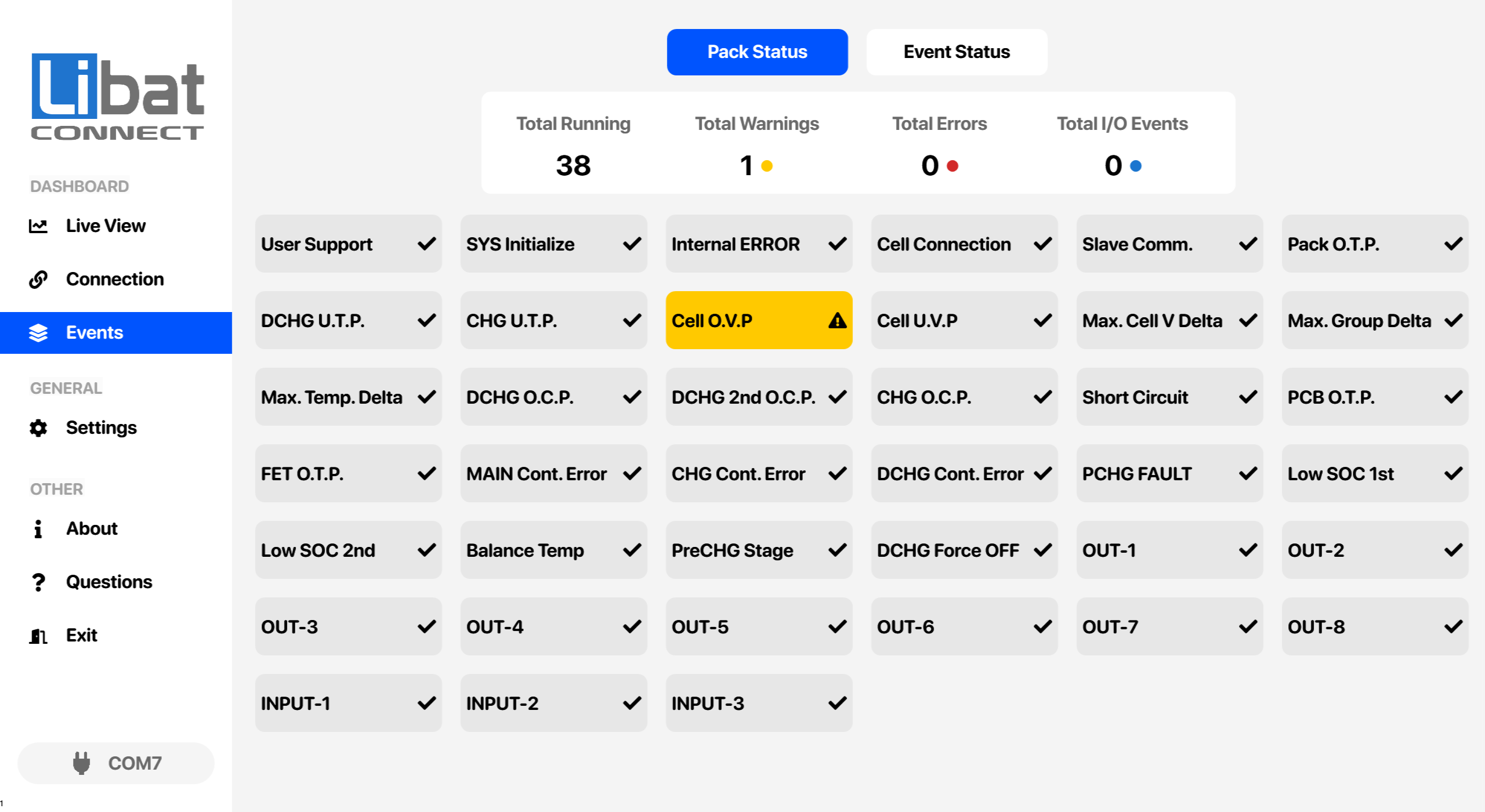
Task: Click the About info icon
Action: click(38, 529)
